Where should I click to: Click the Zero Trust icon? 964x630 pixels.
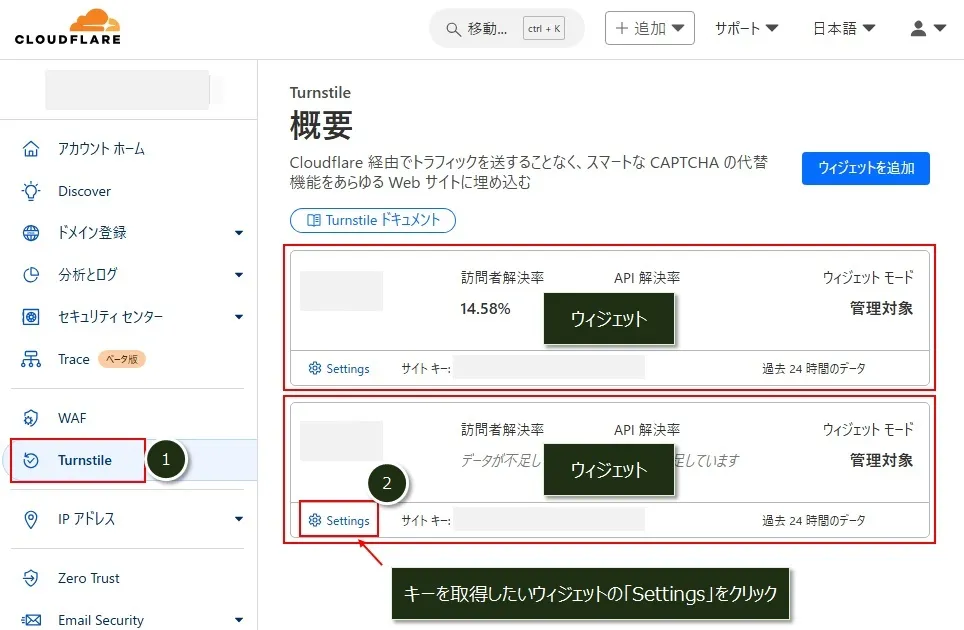[x=31, y=578]
